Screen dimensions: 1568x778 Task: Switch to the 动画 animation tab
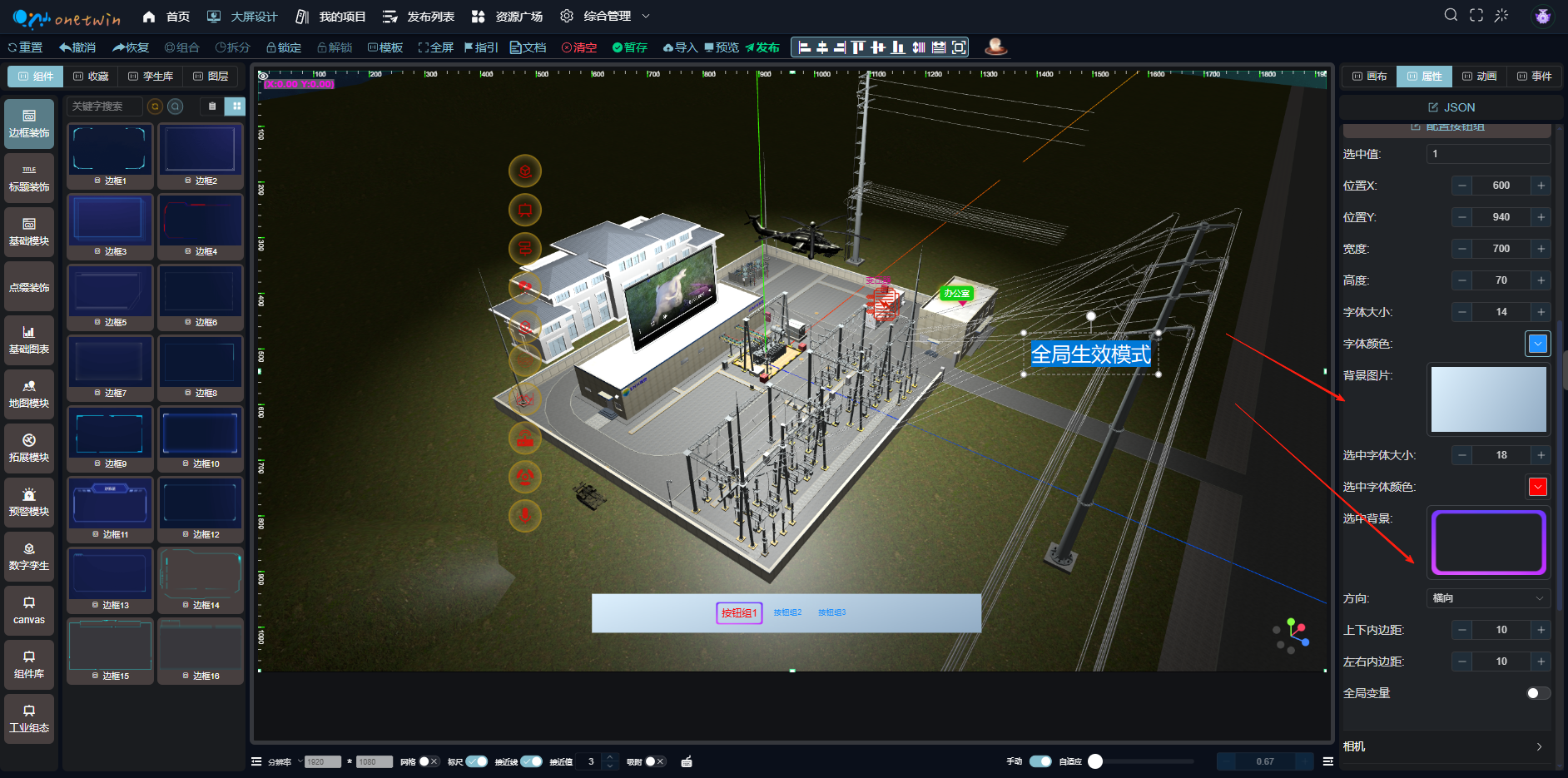[x=1479, y=76]
